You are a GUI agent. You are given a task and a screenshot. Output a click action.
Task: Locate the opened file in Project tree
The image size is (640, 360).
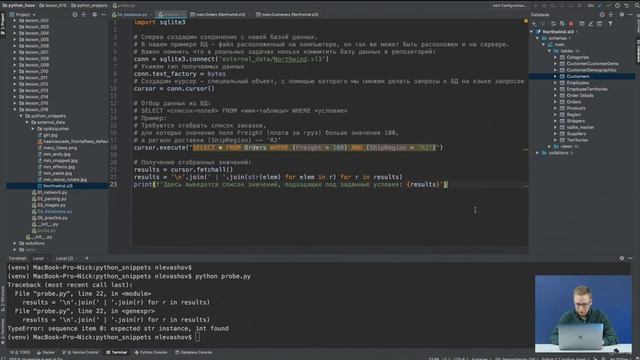[x=75, y=15]
